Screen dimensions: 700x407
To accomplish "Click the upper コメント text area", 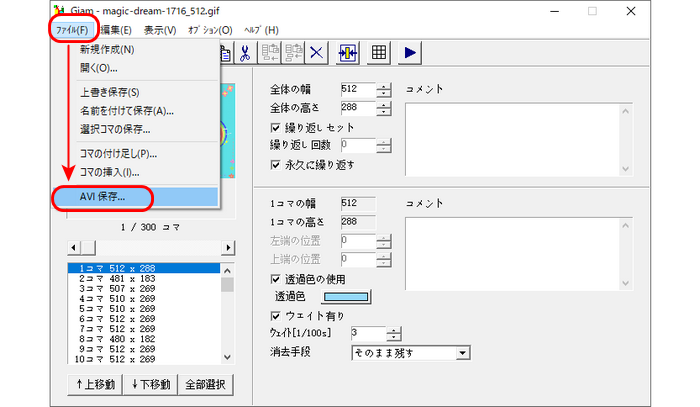I will [x=513, y=140].
